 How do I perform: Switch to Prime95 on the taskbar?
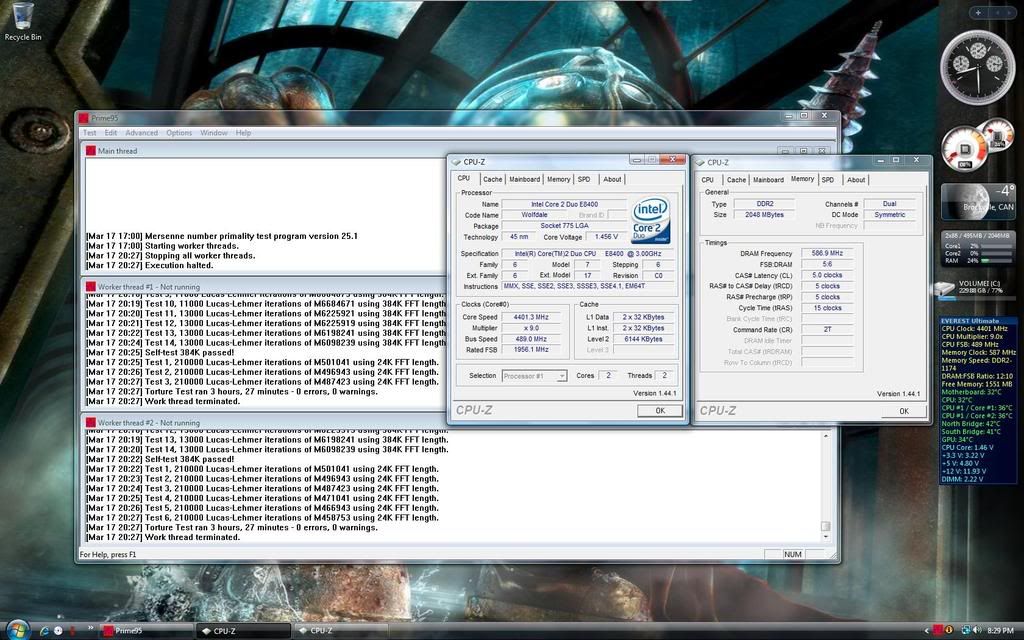[x=147, y=631]
